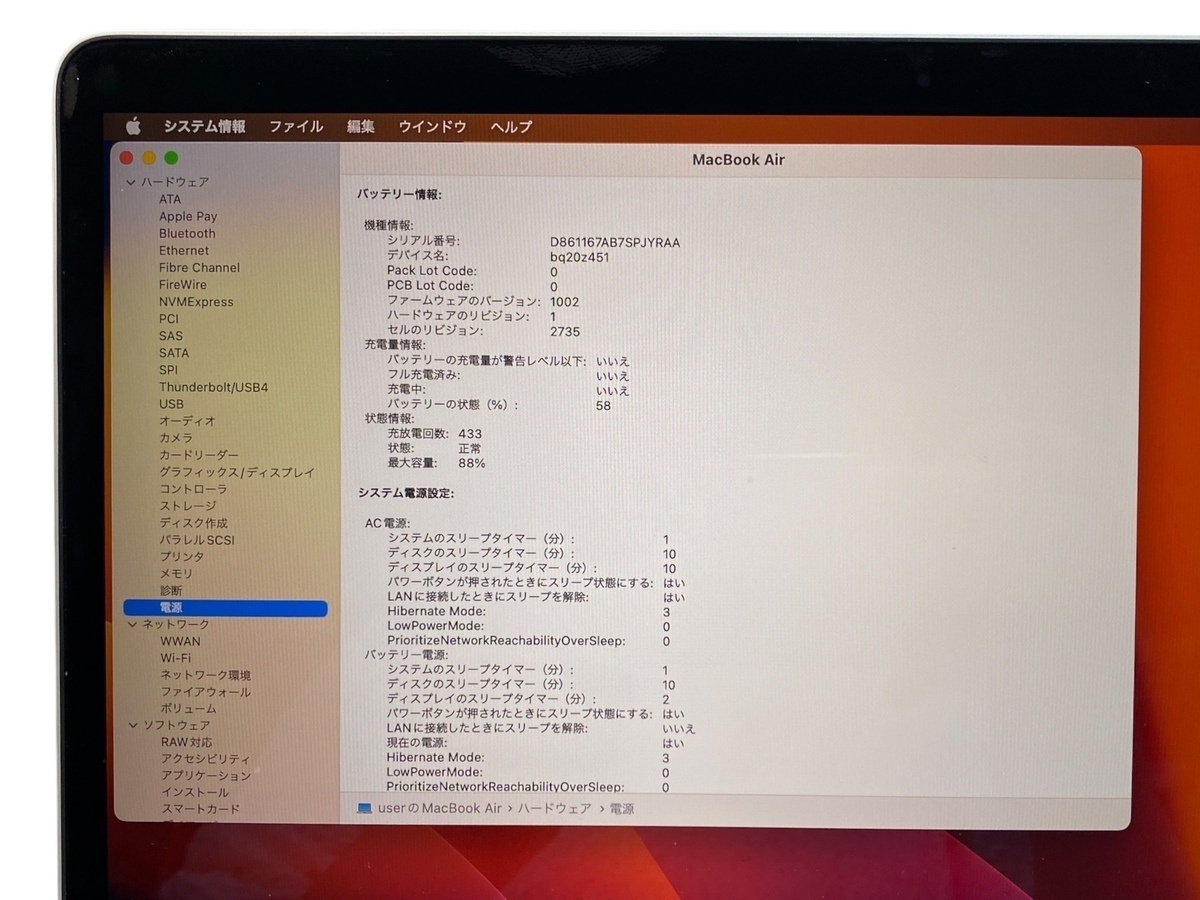Open the Apple menu

(x=133, y=126)
